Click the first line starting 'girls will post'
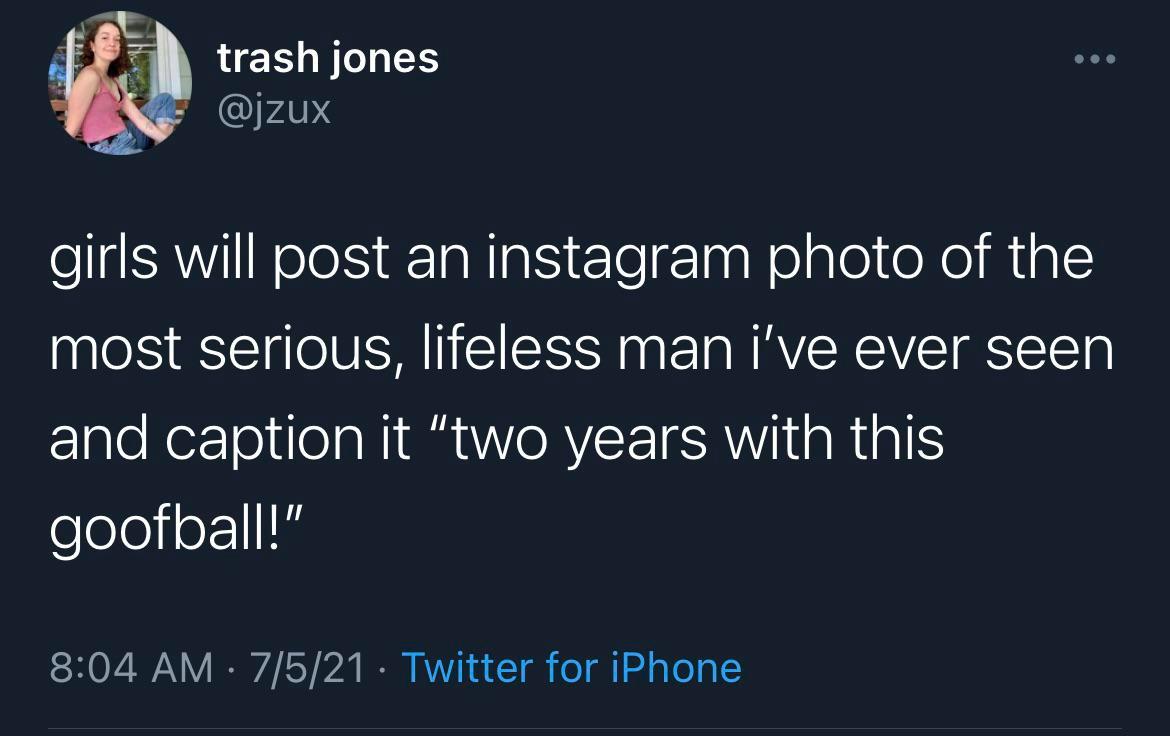Screen dimensions: 1170x736 click(x=570, y=260)
